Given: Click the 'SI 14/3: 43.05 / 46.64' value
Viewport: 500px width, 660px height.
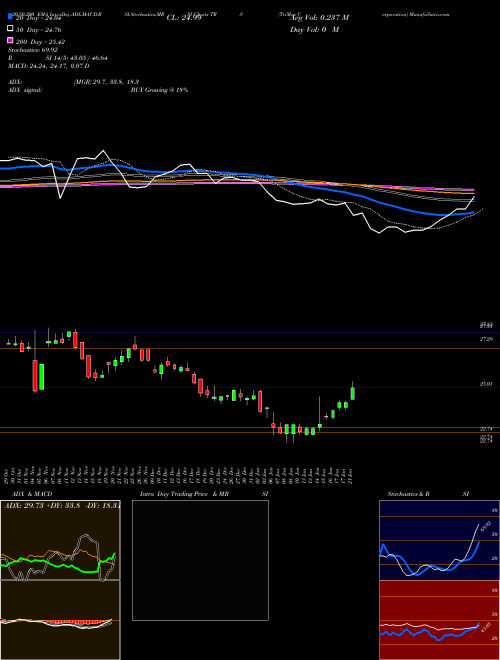Looking at the screenshot, I should [77, 58].
